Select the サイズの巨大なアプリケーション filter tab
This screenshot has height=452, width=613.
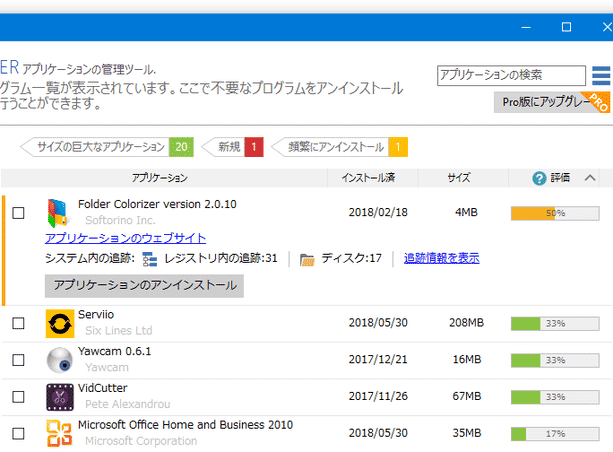(x=107, y=147)
